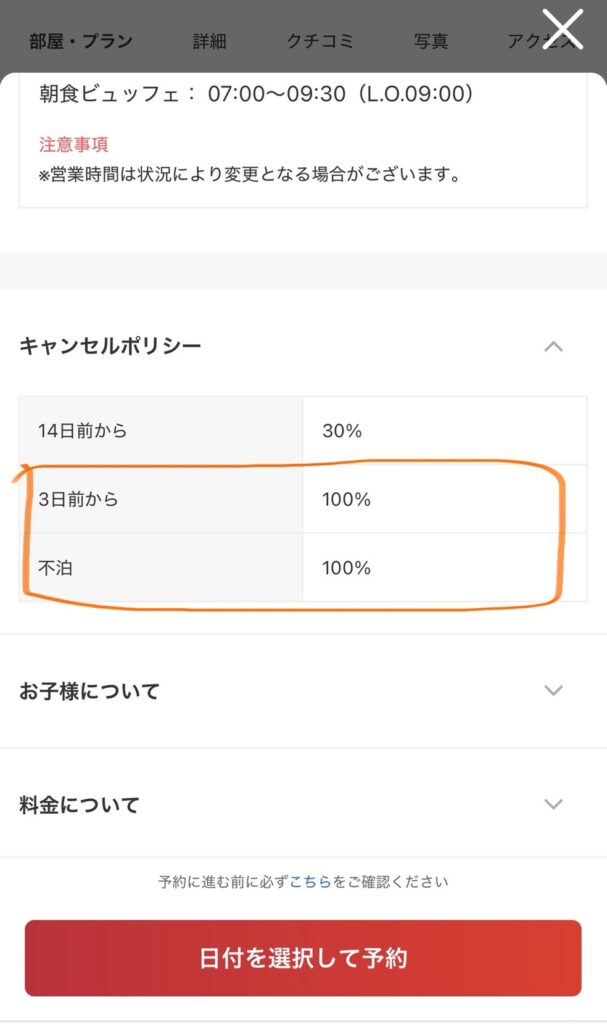
Task: Switch to the 部屋・プラン tab
Action: coord(81,42)
